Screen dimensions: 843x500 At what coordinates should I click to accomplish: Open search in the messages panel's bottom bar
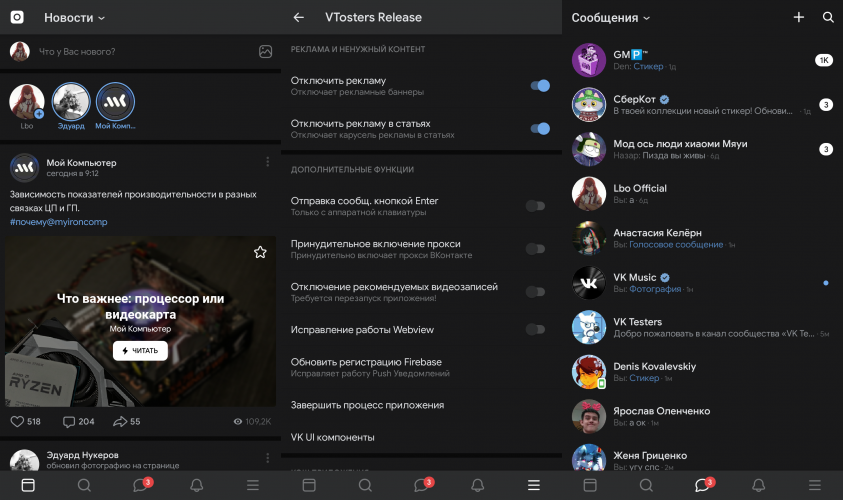click(x=646, y=485)
